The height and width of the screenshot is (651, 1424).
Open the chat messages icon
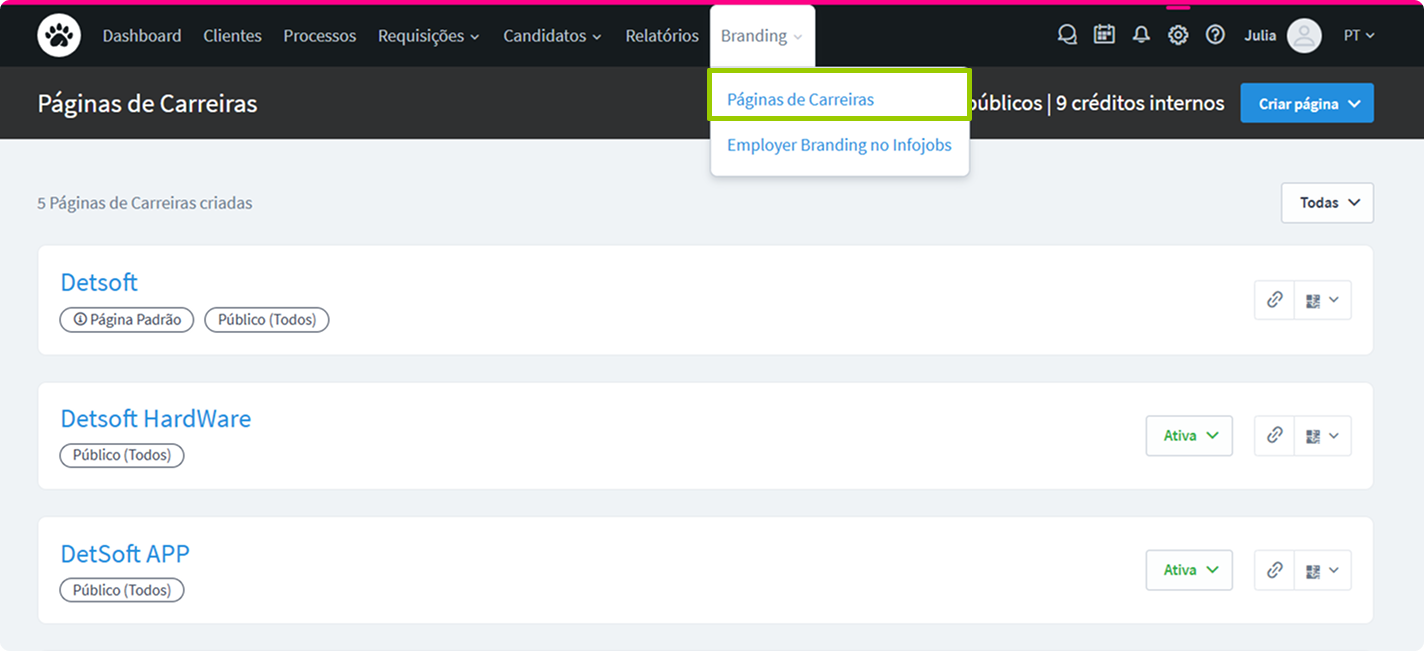(x=1067, y=35)
